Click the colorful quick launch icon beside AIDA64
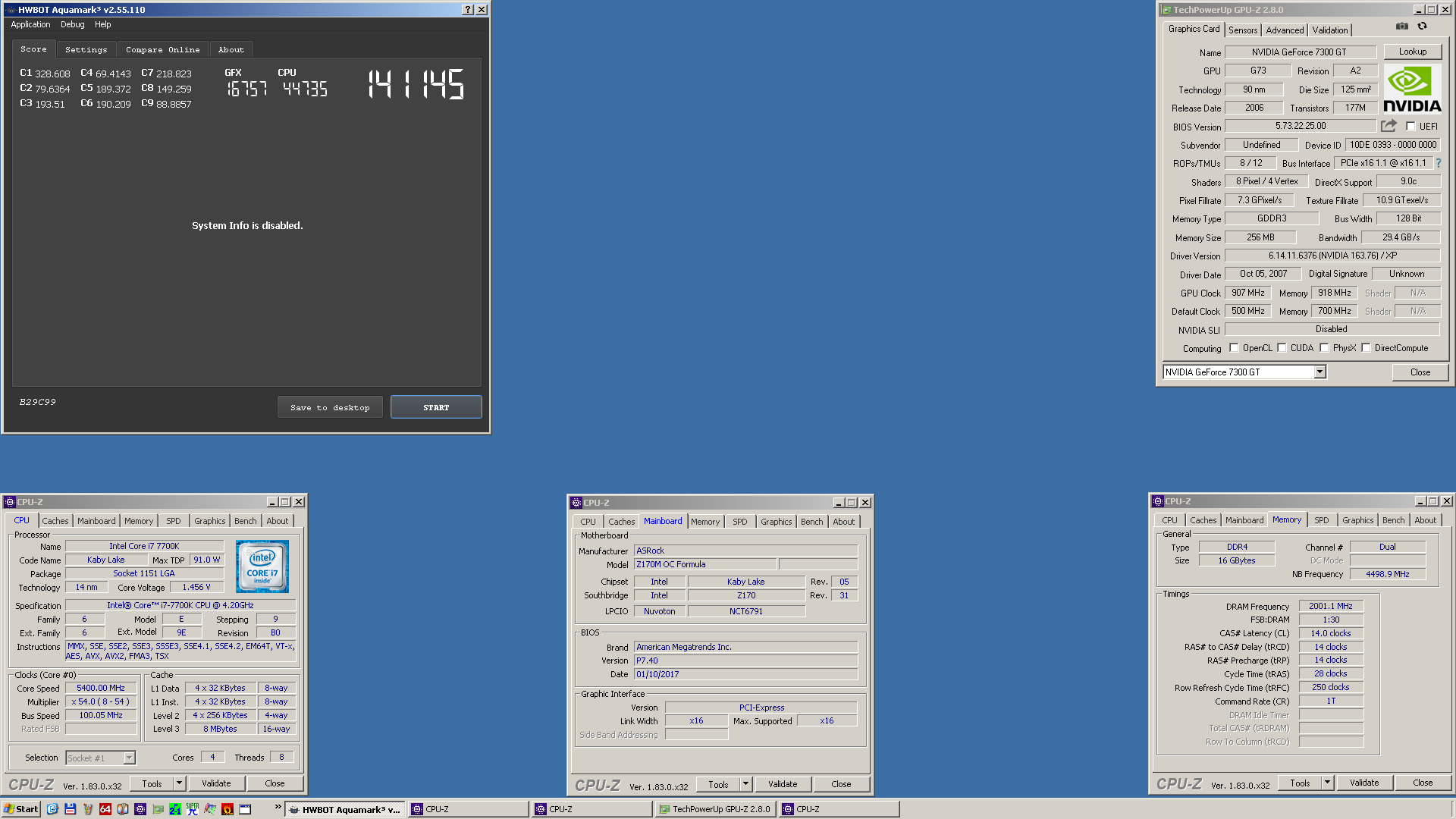1456x819 pixels. [122, 809]
